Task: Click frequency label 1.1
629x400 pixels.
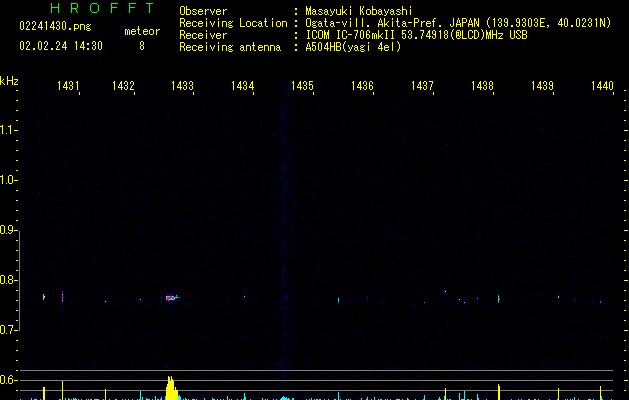Action: click(9, 130)
